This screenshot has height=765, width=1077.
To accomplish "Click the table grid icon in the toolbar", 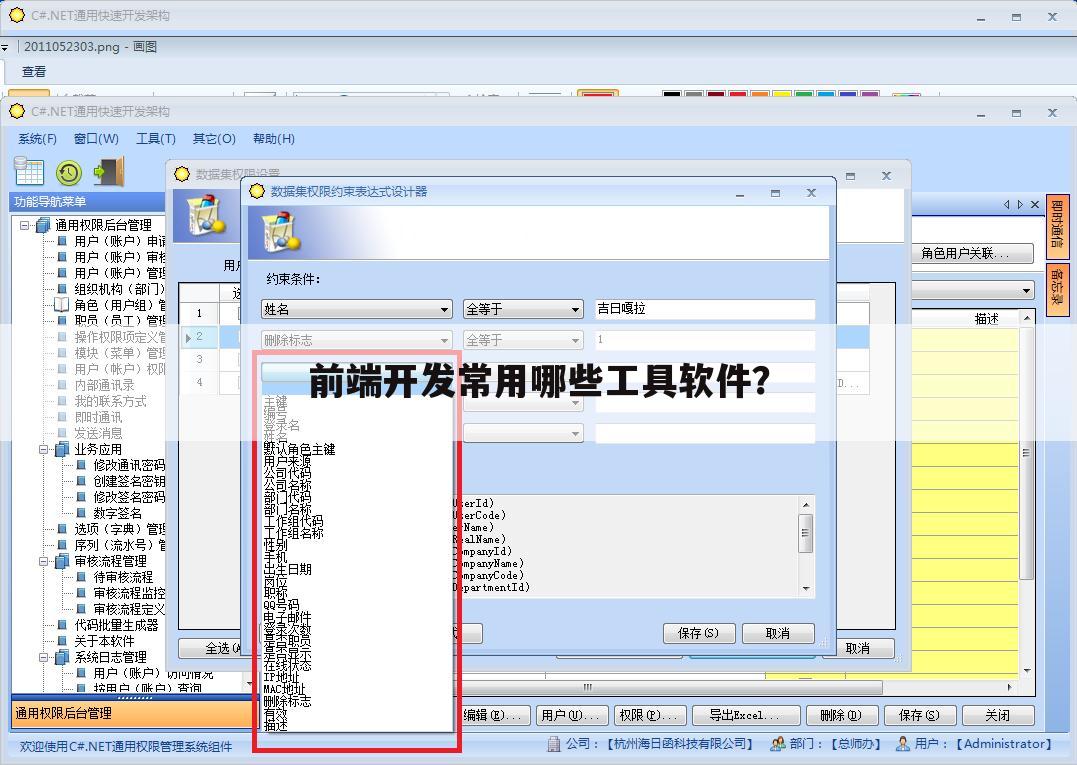I will [x=29, y=172].
